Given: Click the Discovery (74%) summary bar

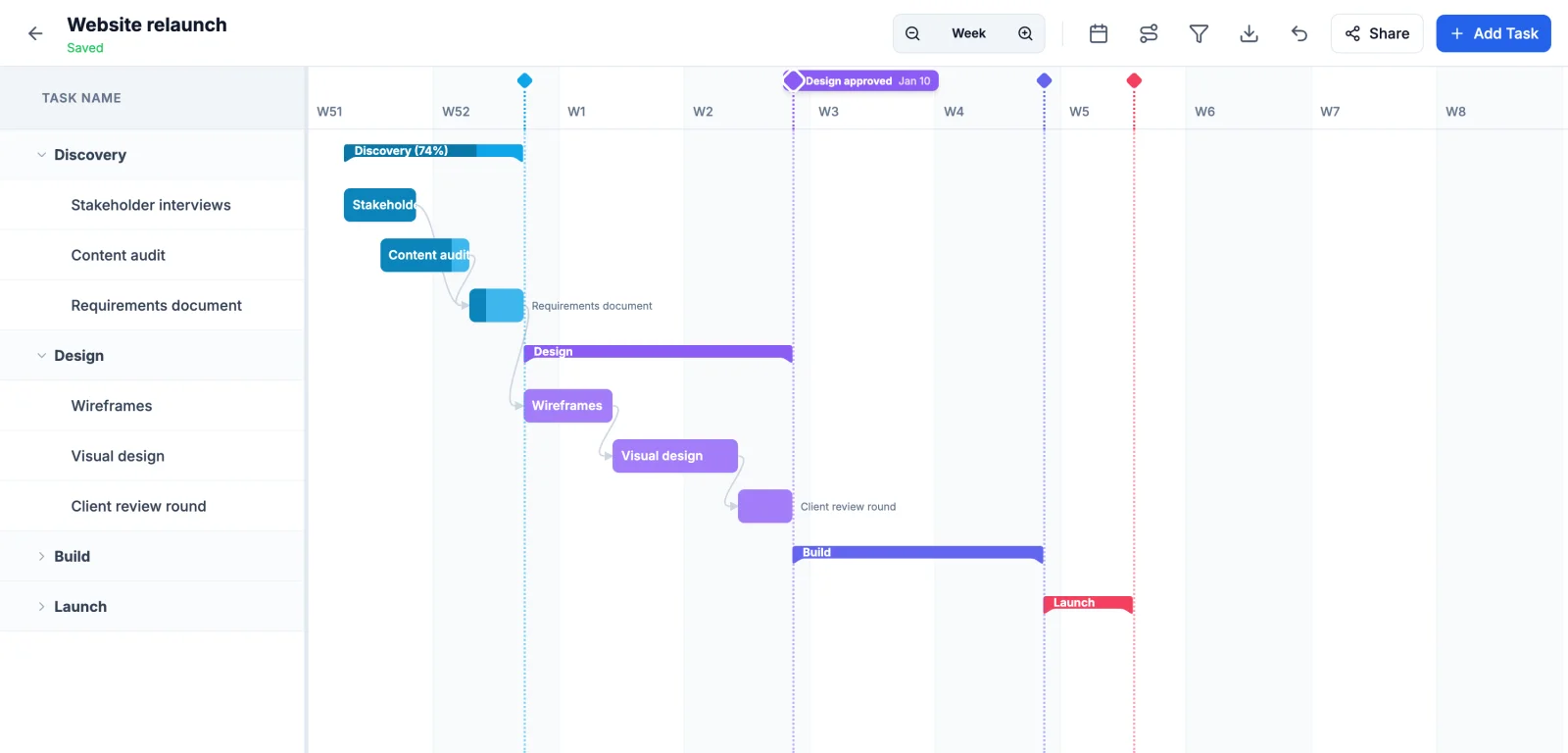Looking at the screenshot, I should pyautogui.click(x=433, y=152).
